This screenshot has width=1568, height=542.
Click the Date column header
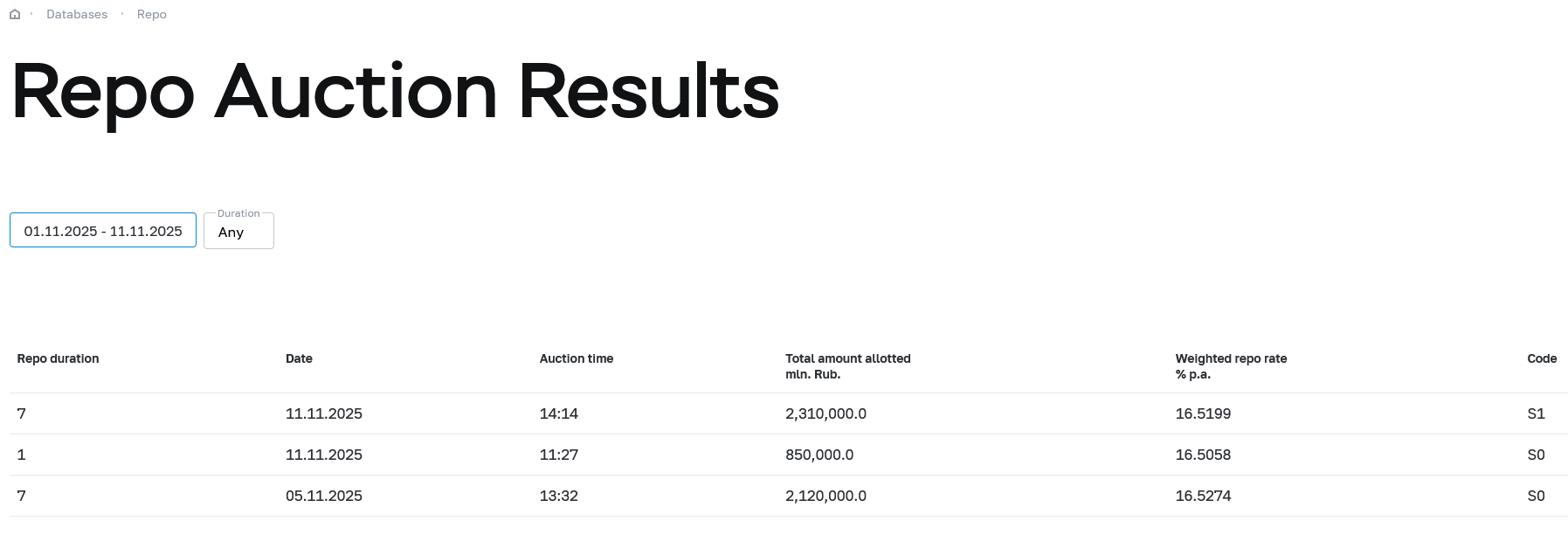click(x=299, y=358)
